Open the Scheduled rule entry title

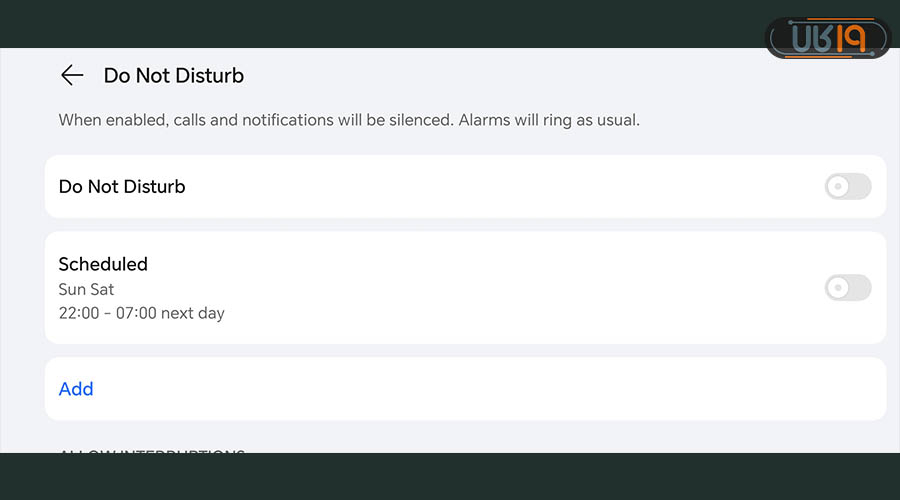[103, 264]
